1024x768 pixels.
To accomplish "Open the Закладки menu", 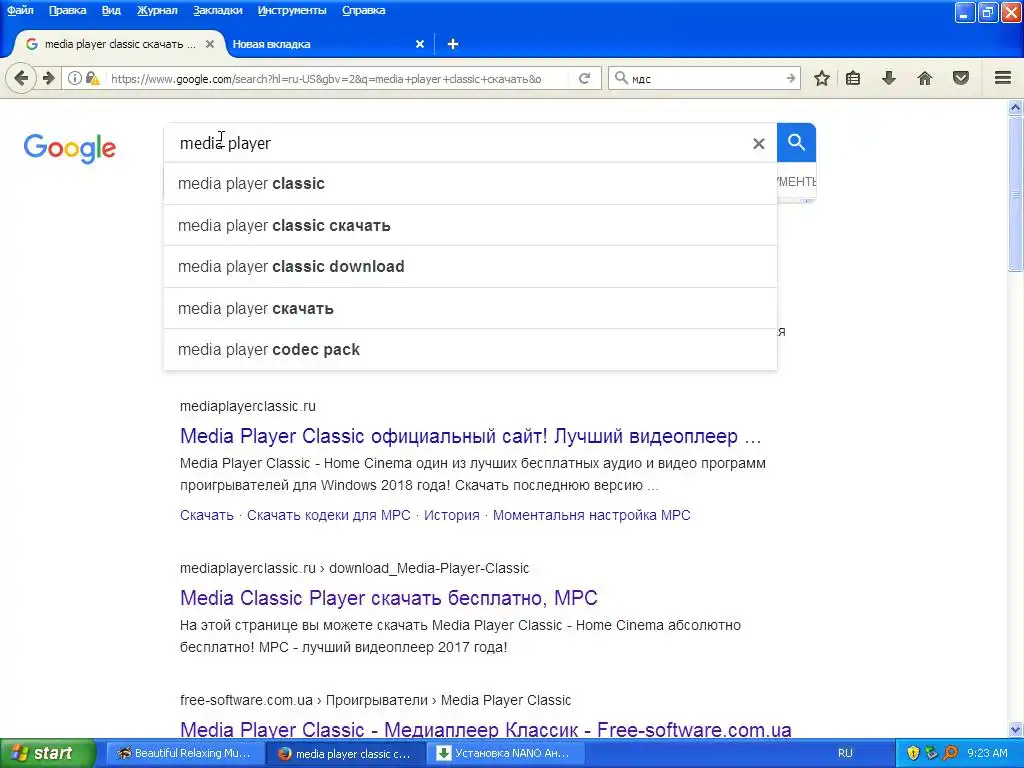I will pos(217,10).
